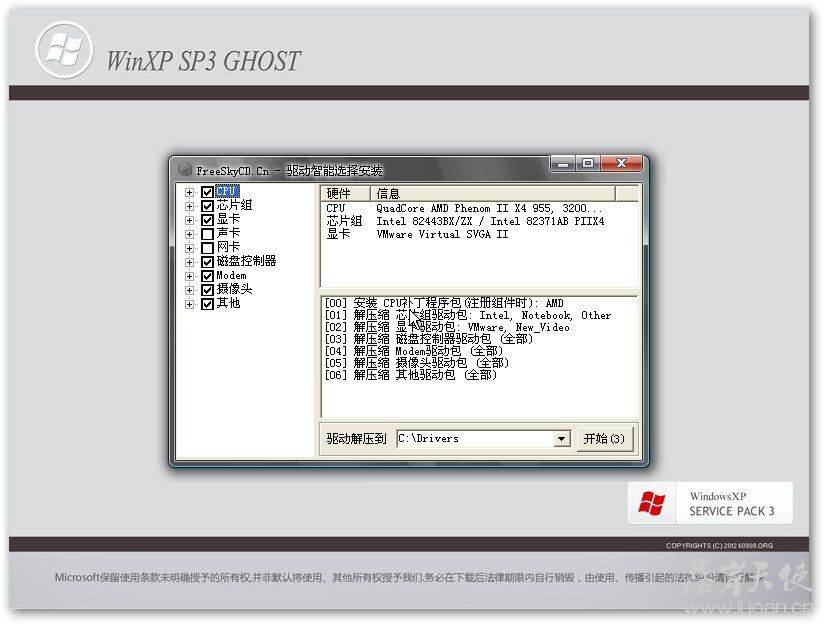Click the 信息 column header
824x624 pixels.
point(492,193)
